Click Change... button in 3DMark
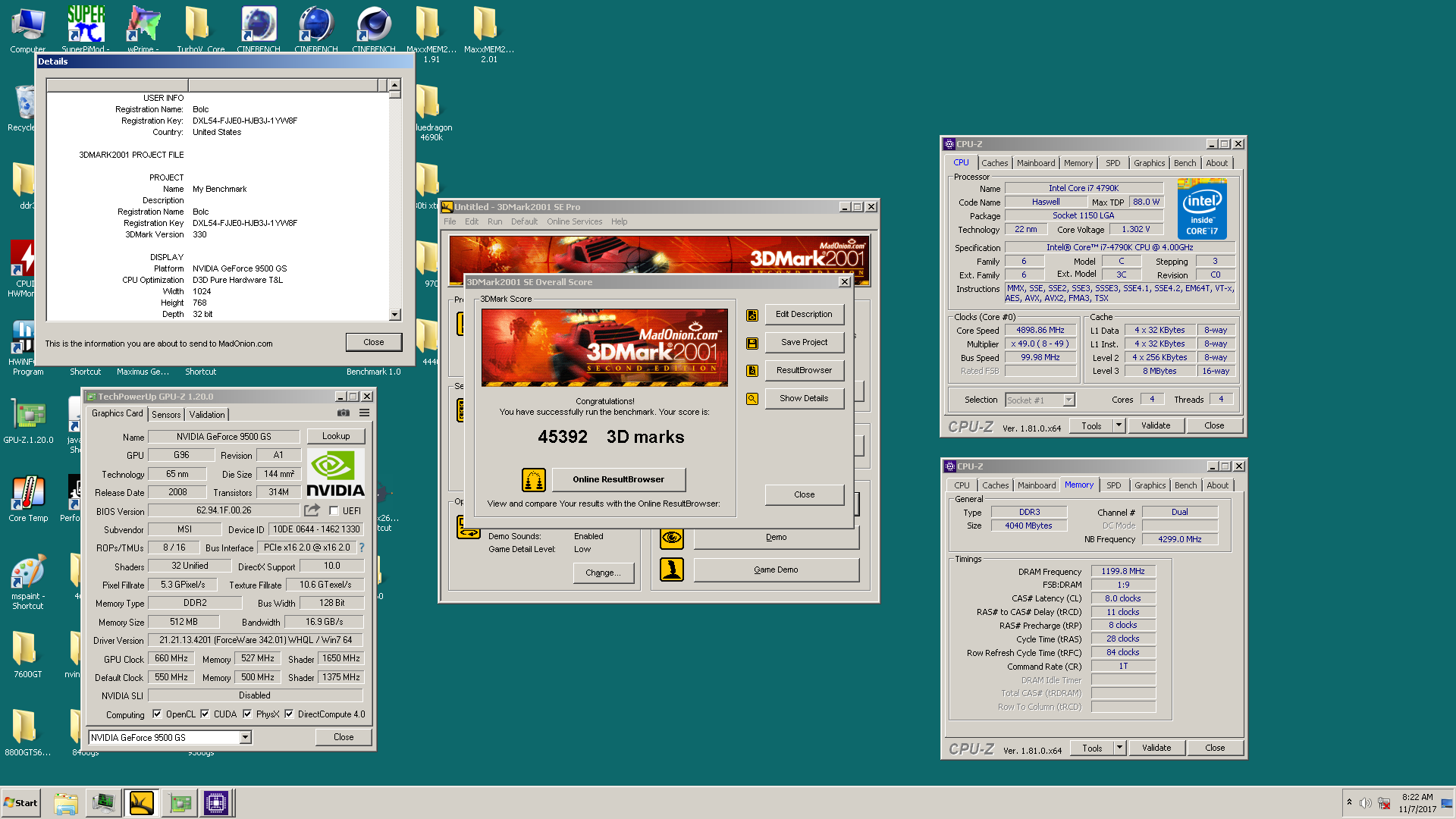Image resolution: width=1456 pixels, height=819 pixels. pyautogui.click(x=603, y=573)
